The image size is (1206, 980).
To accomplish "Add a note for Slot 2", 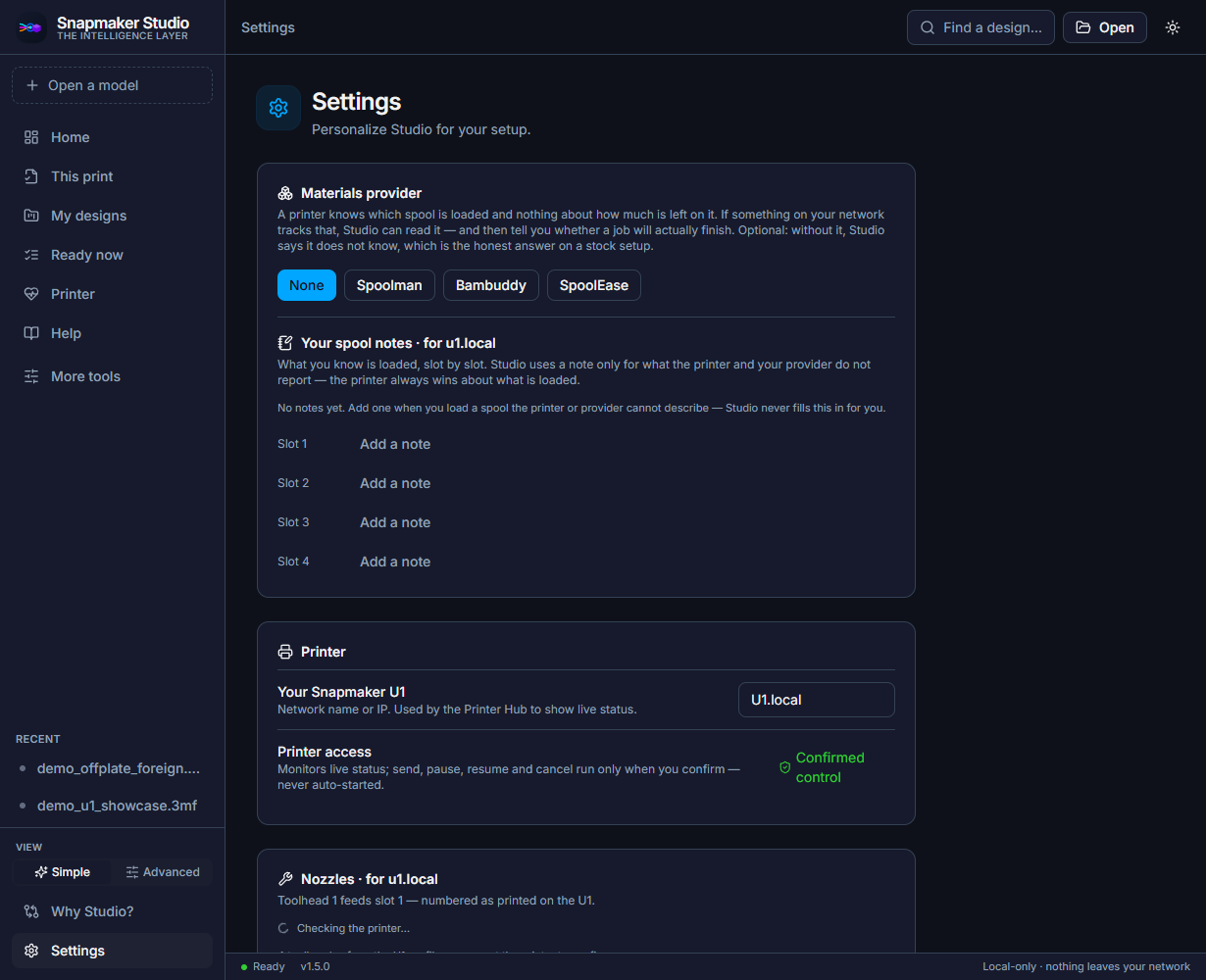I will coord(395,483).
